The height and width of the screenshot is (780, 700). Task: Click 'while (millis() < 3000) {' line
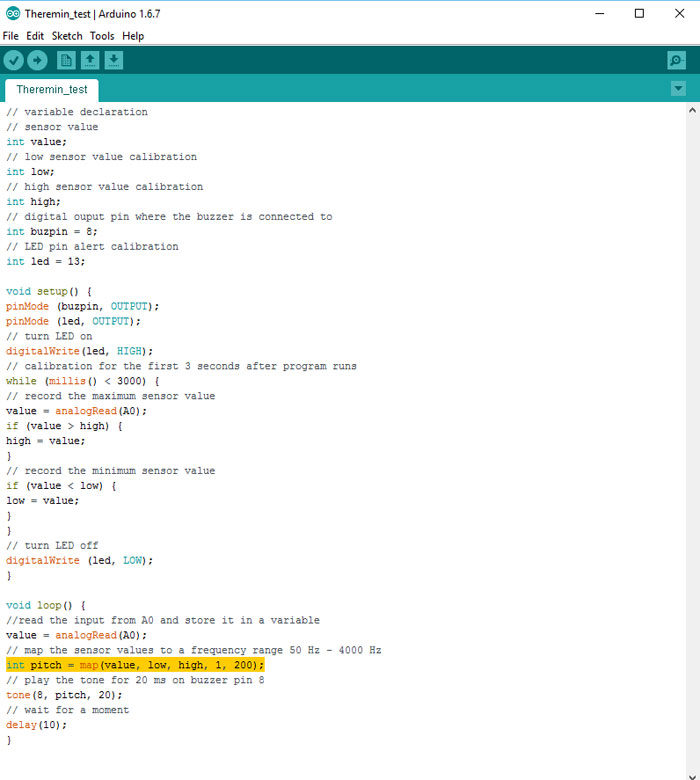coord(83,381)
